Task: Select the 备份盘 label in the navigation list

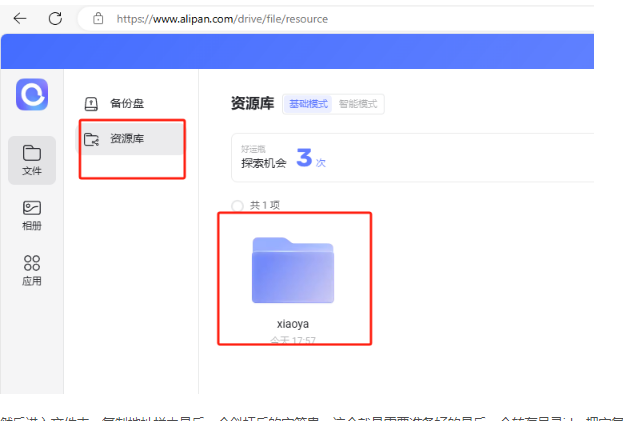Action: click(x=127, y=102)
